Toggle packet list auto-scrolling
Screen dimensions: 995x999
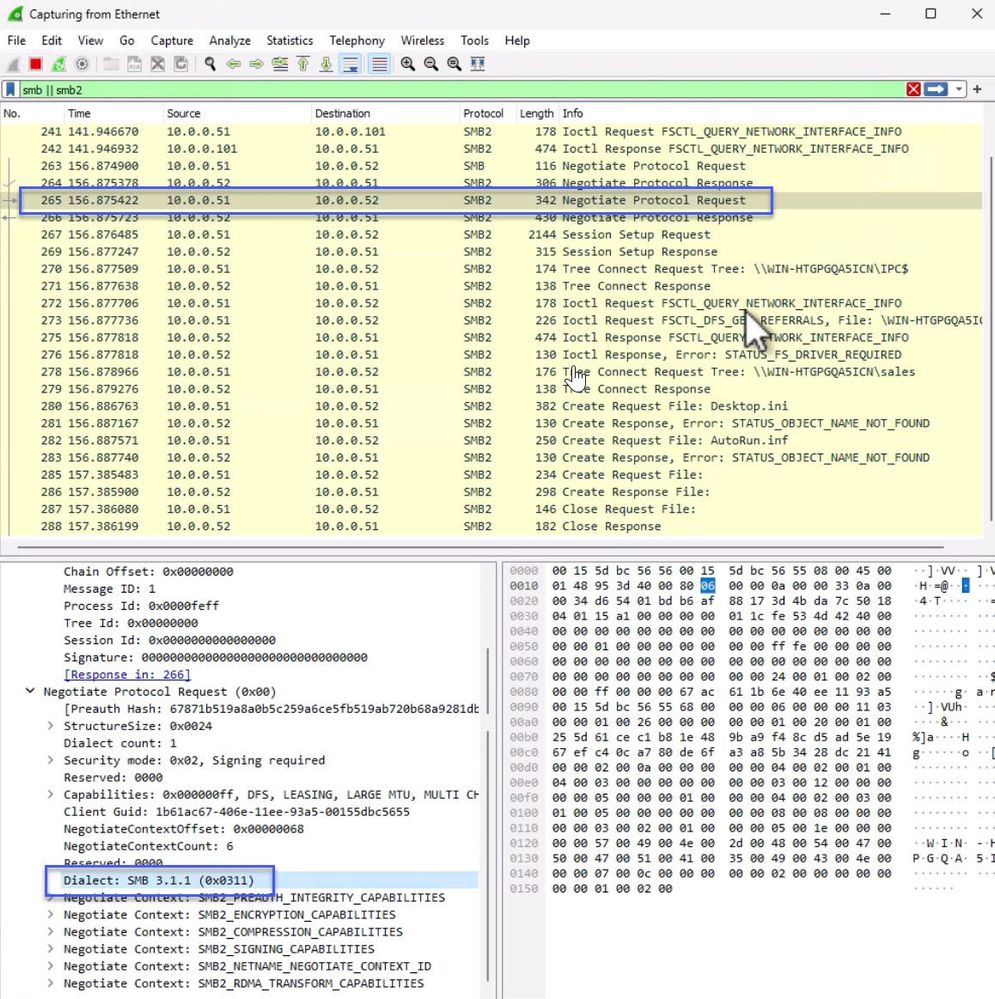[x=352, y=63]
